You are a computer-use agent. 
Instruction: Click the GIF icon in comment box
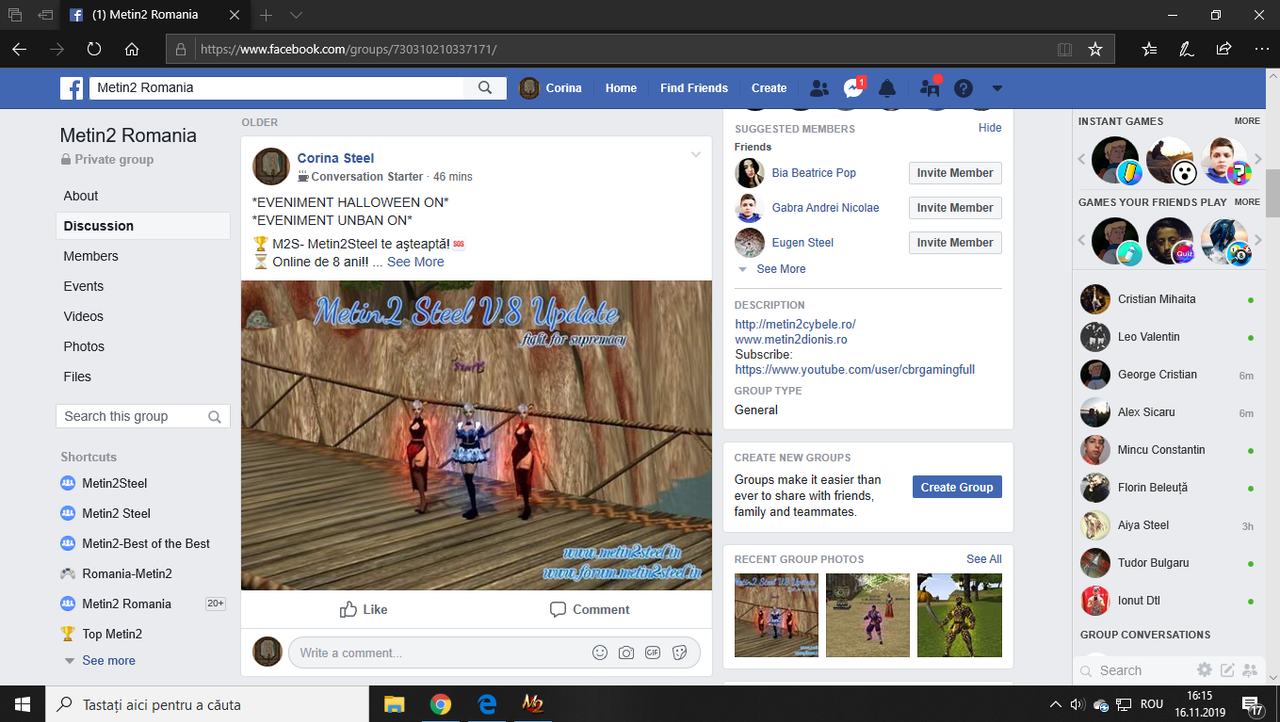[653, 653]
